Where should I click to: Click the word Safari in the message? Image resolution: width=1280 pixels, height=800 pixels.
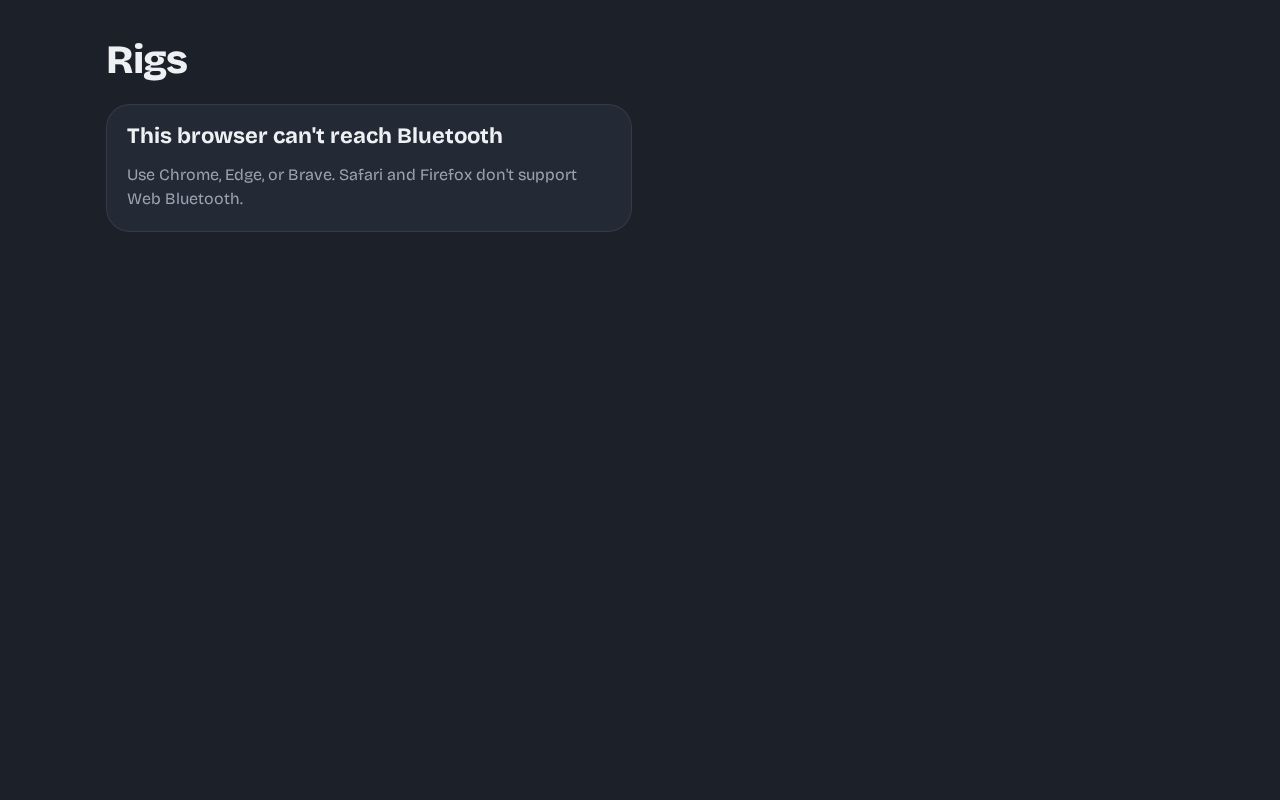tap(361, 175)
